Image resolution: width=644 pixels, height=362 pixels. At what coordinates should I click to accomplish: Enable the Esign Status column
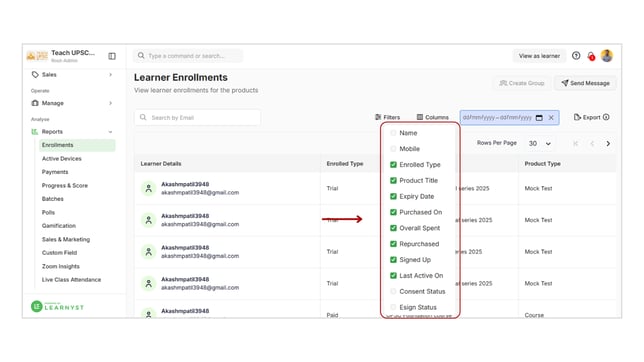pos(393,307)
